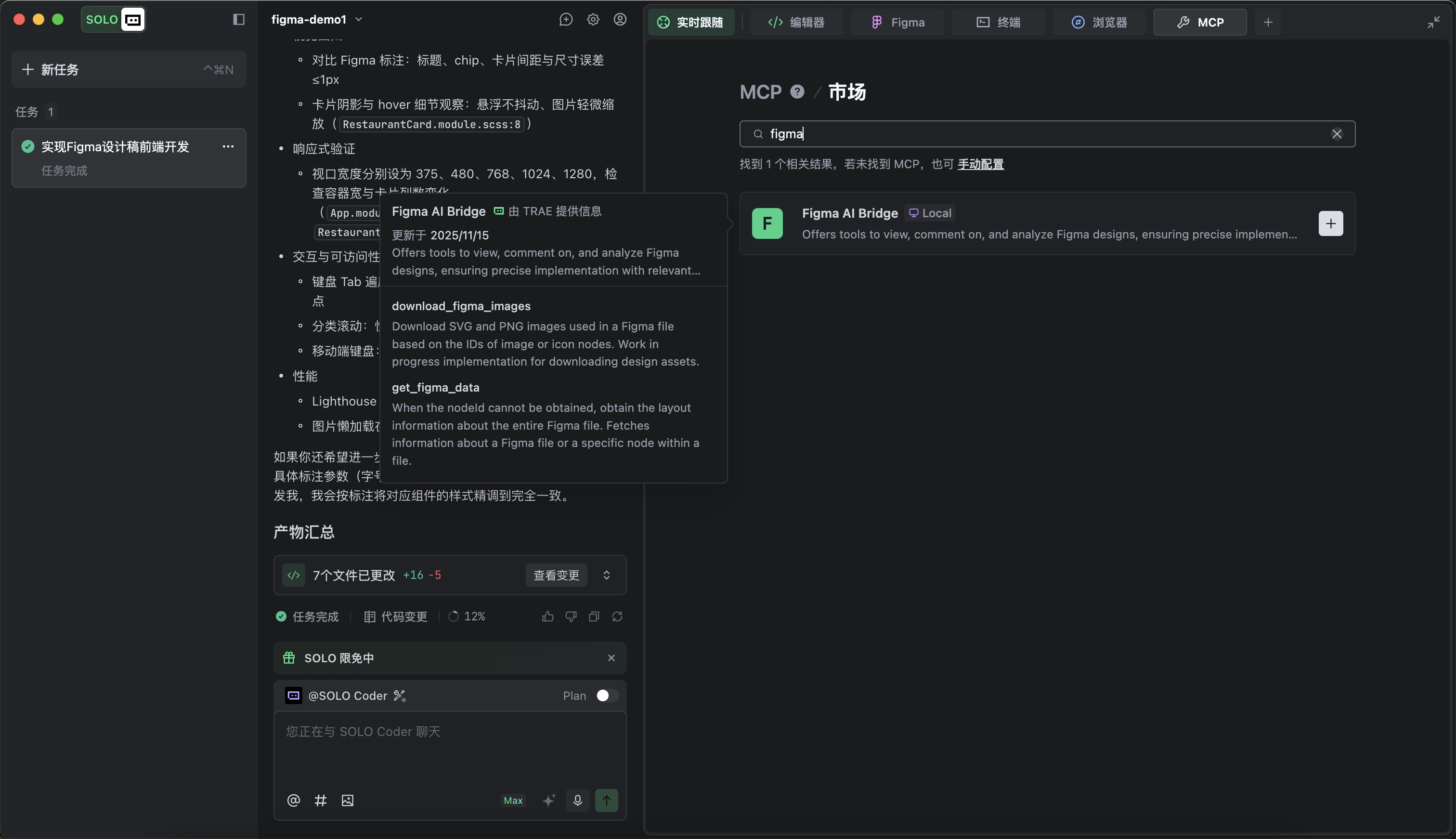The height and width of the screenshot is (839, 1456).
Task: Expand the changed files list
Action: point(607,575)
